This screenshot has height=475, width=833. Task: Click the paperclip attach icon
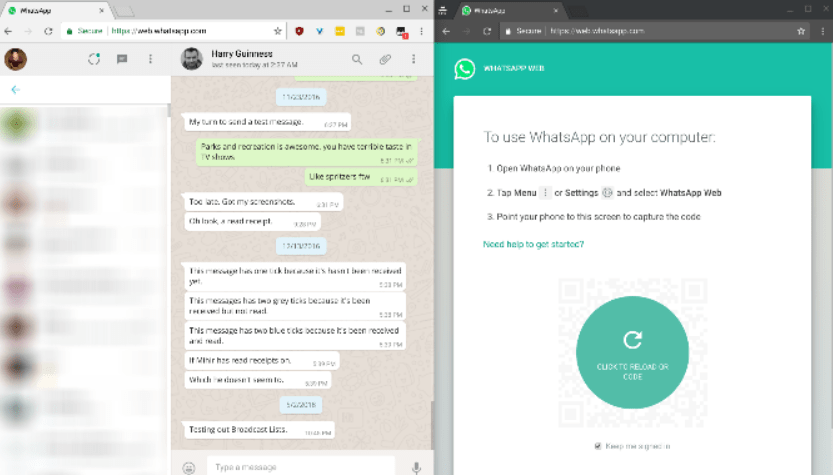click(x=385, y=60)
